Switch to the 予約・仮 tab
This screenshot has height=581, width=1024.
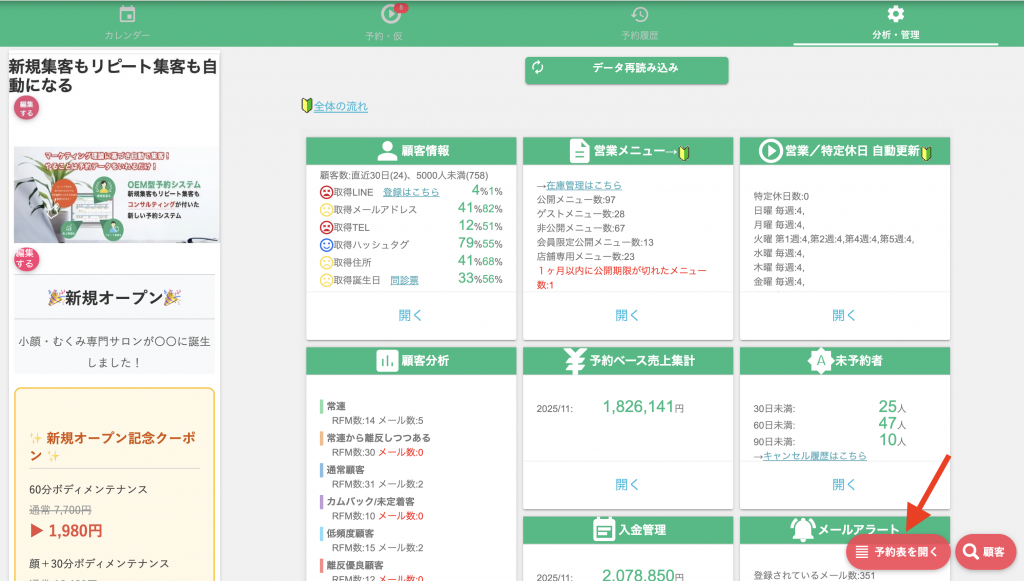click(x=391, y=22)
